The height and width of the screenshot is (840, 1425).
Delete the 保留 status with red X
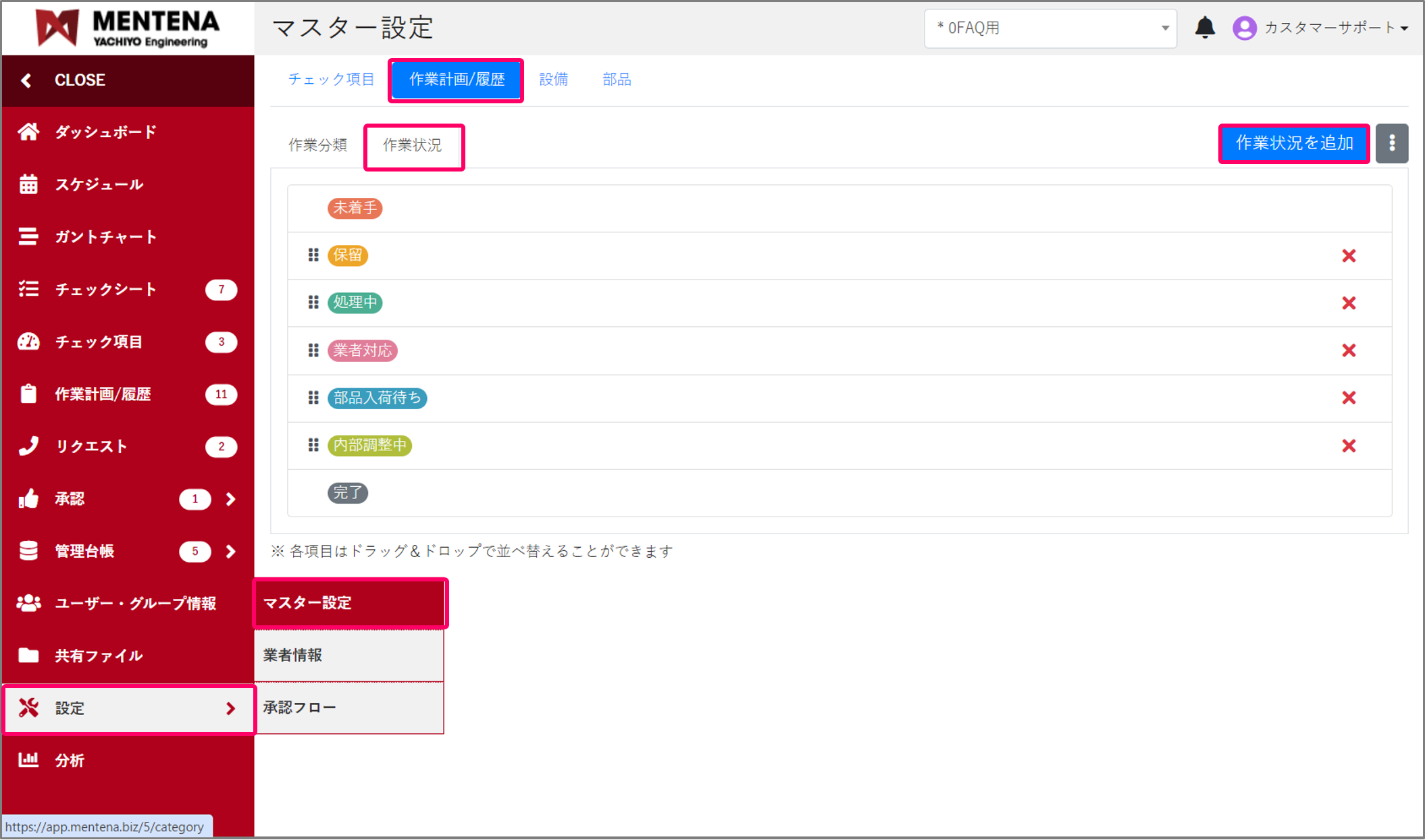(1349, 256)
